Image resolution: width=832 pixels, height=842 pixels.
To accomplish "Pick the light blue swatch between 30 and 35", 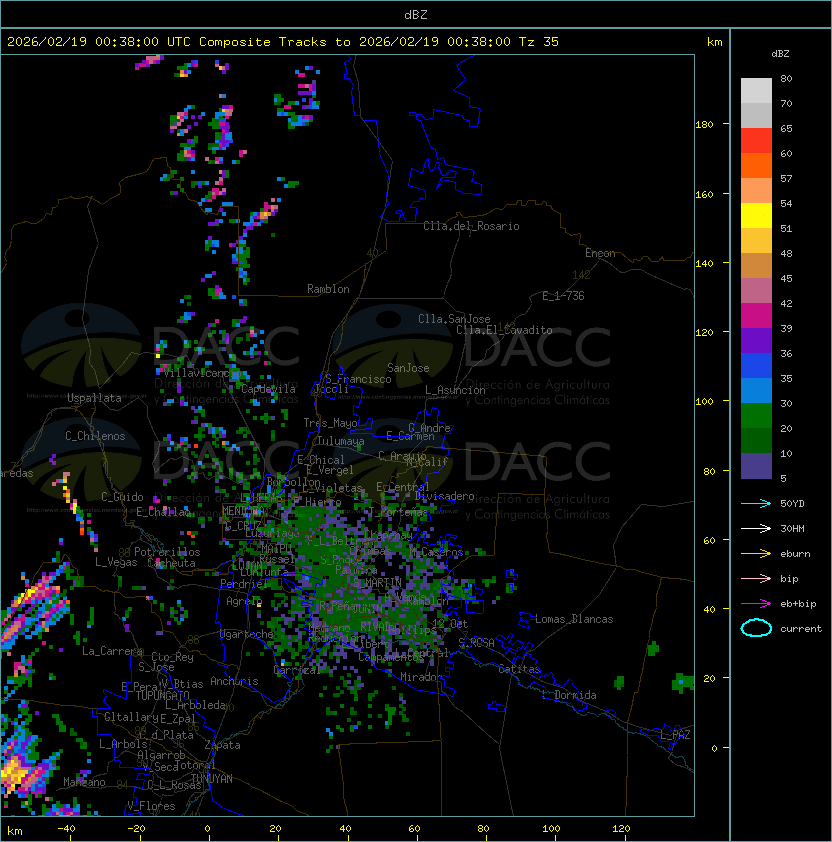I will (756, 391).
